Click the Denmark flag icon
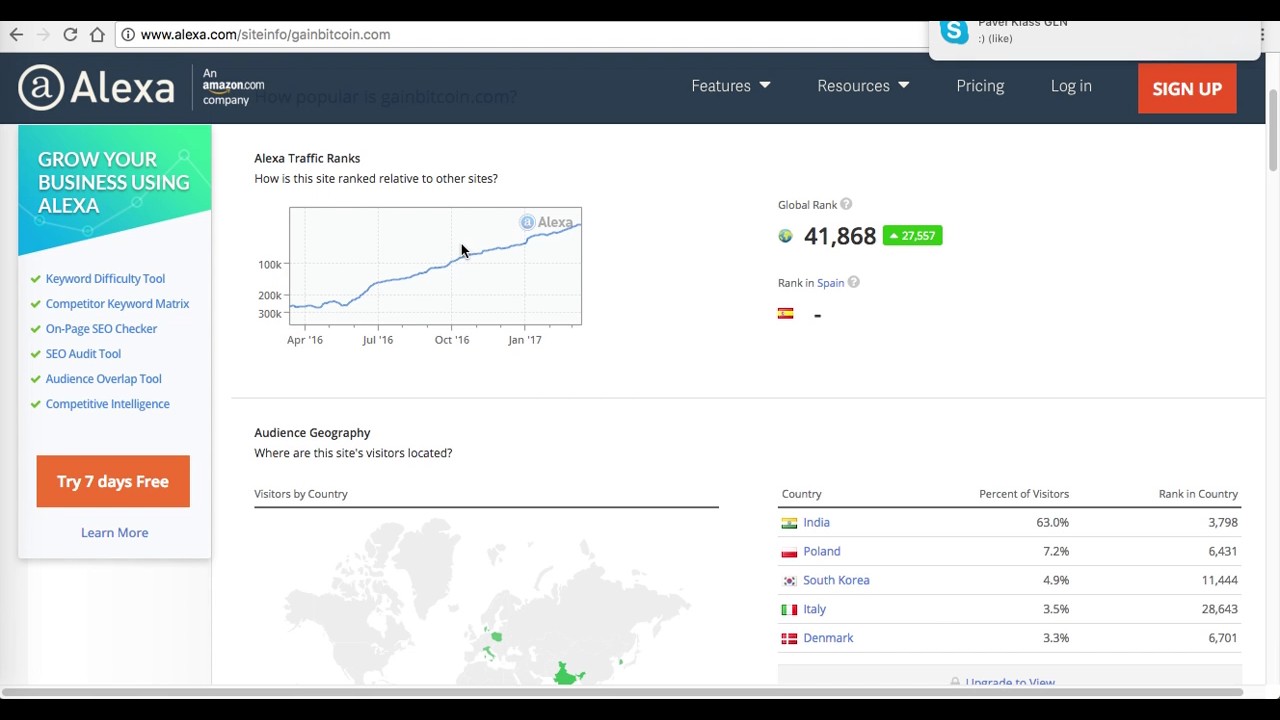The width and height of the screenshot is (1280, 720). (789, 639)
